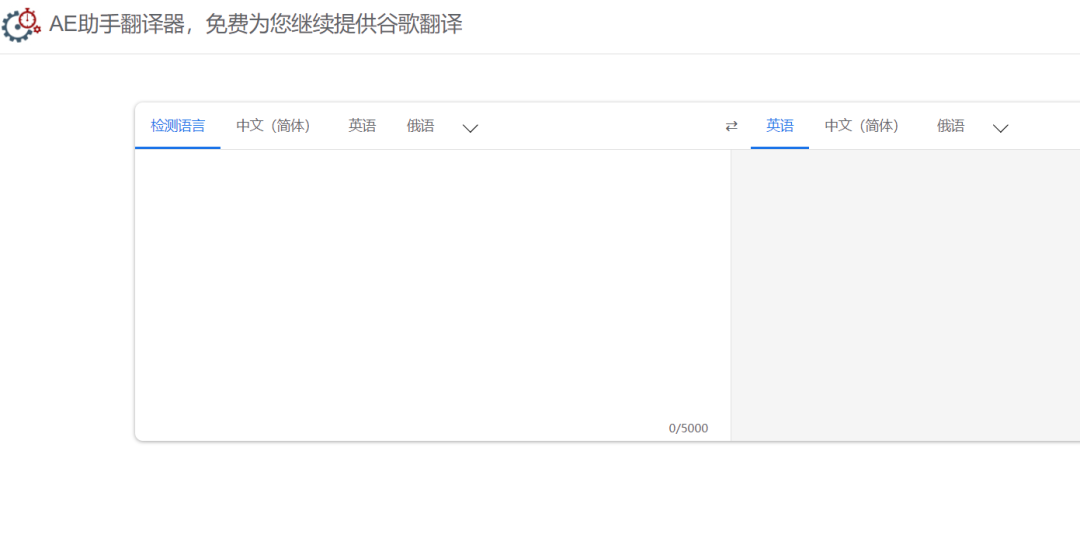Pick 俄语 in the source language tabs

tap(420, 126)
